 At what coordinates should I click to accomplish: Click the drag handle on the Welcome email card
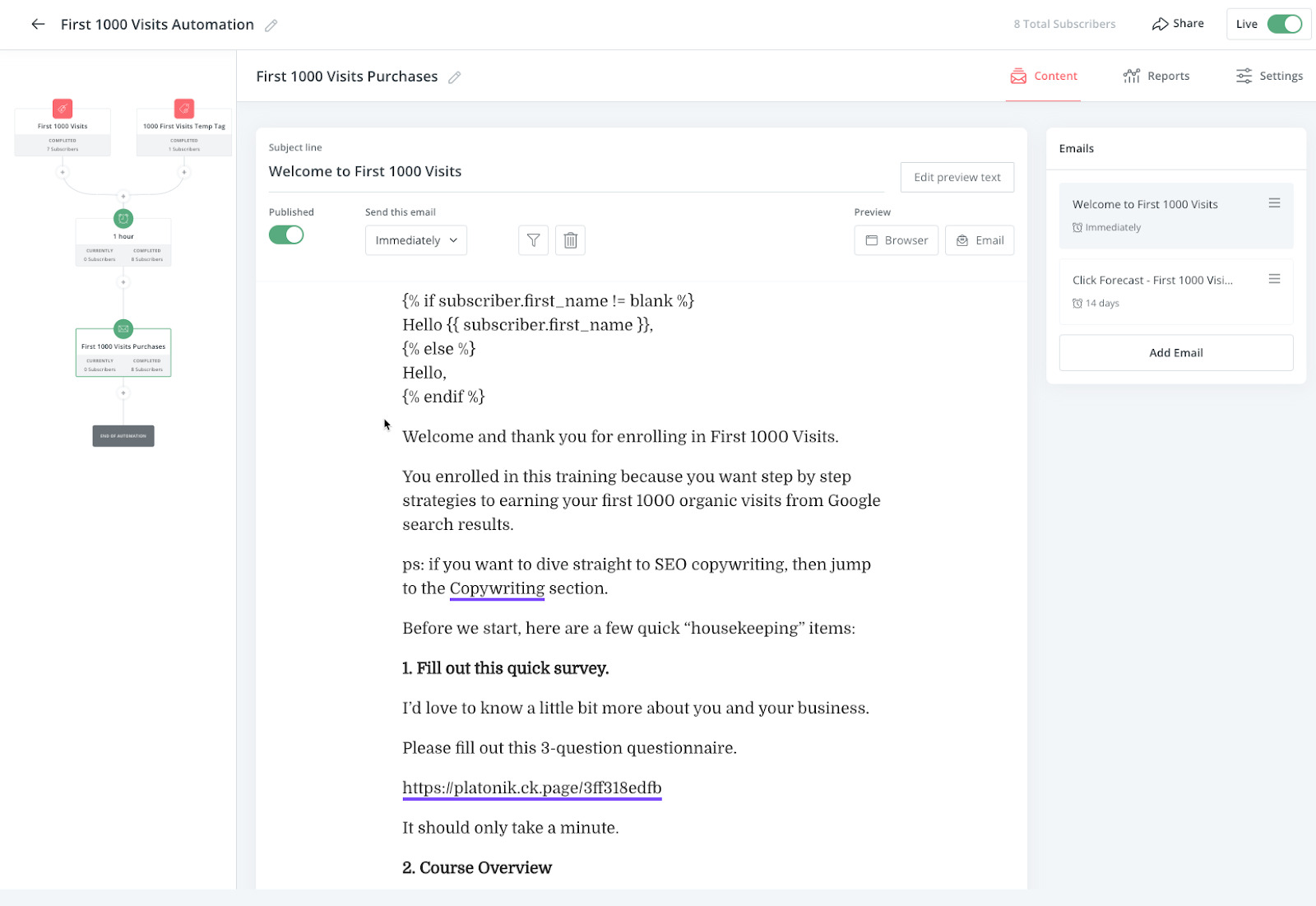tap(1274, 202)
